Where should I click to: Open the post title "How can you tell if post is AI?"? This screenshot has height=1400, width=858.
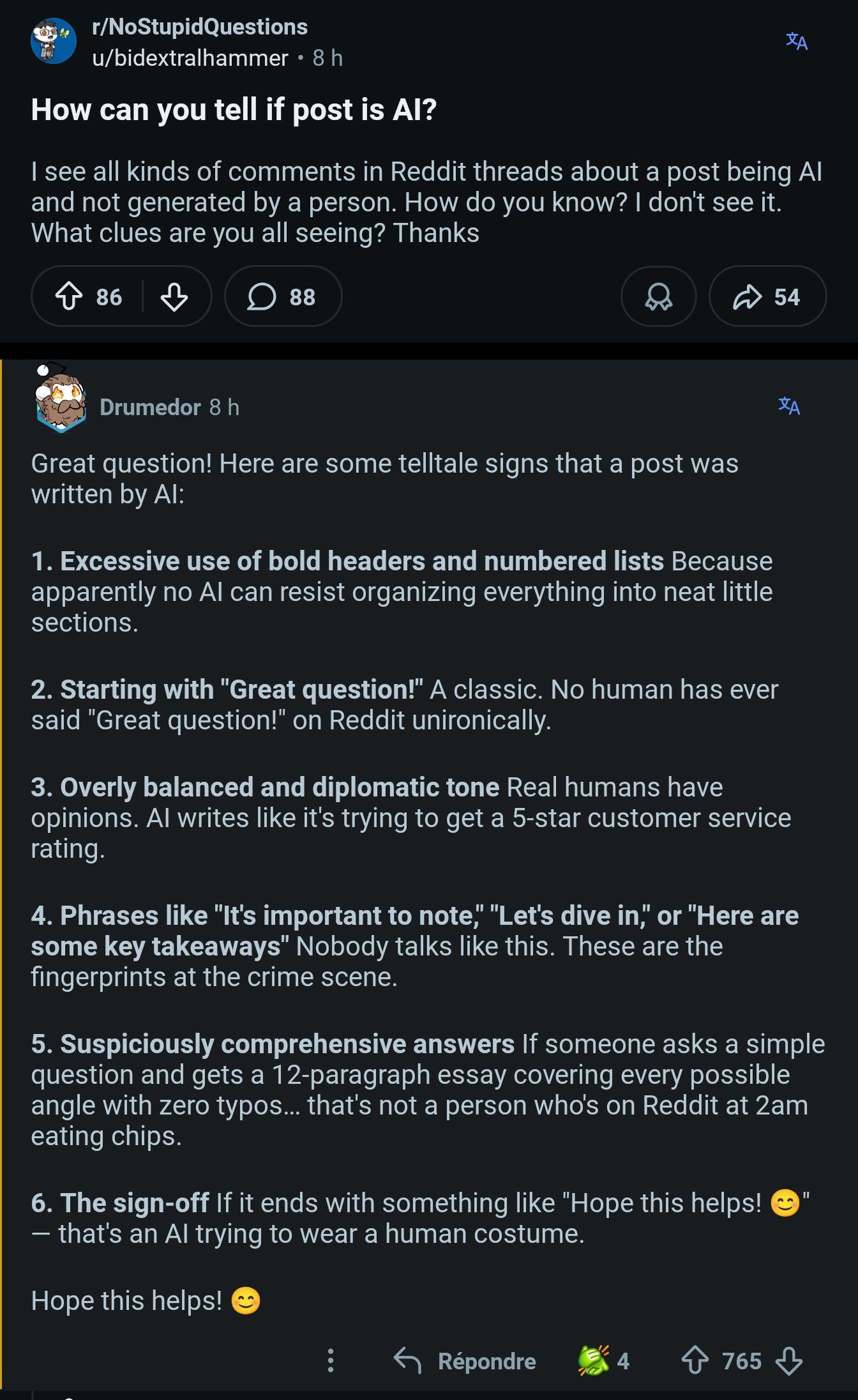click(234, 110)
